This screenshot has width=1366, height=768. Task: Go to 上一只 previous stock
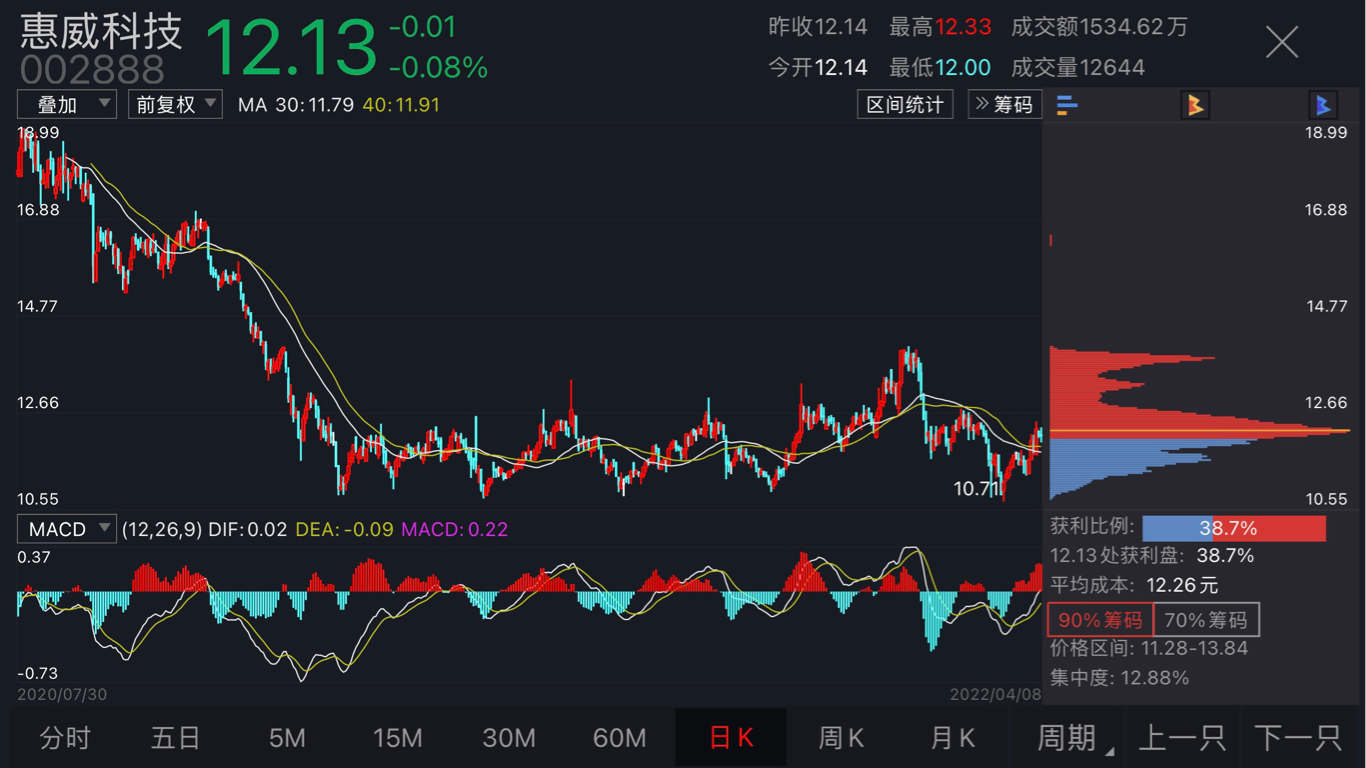(x=1182, y=738)
